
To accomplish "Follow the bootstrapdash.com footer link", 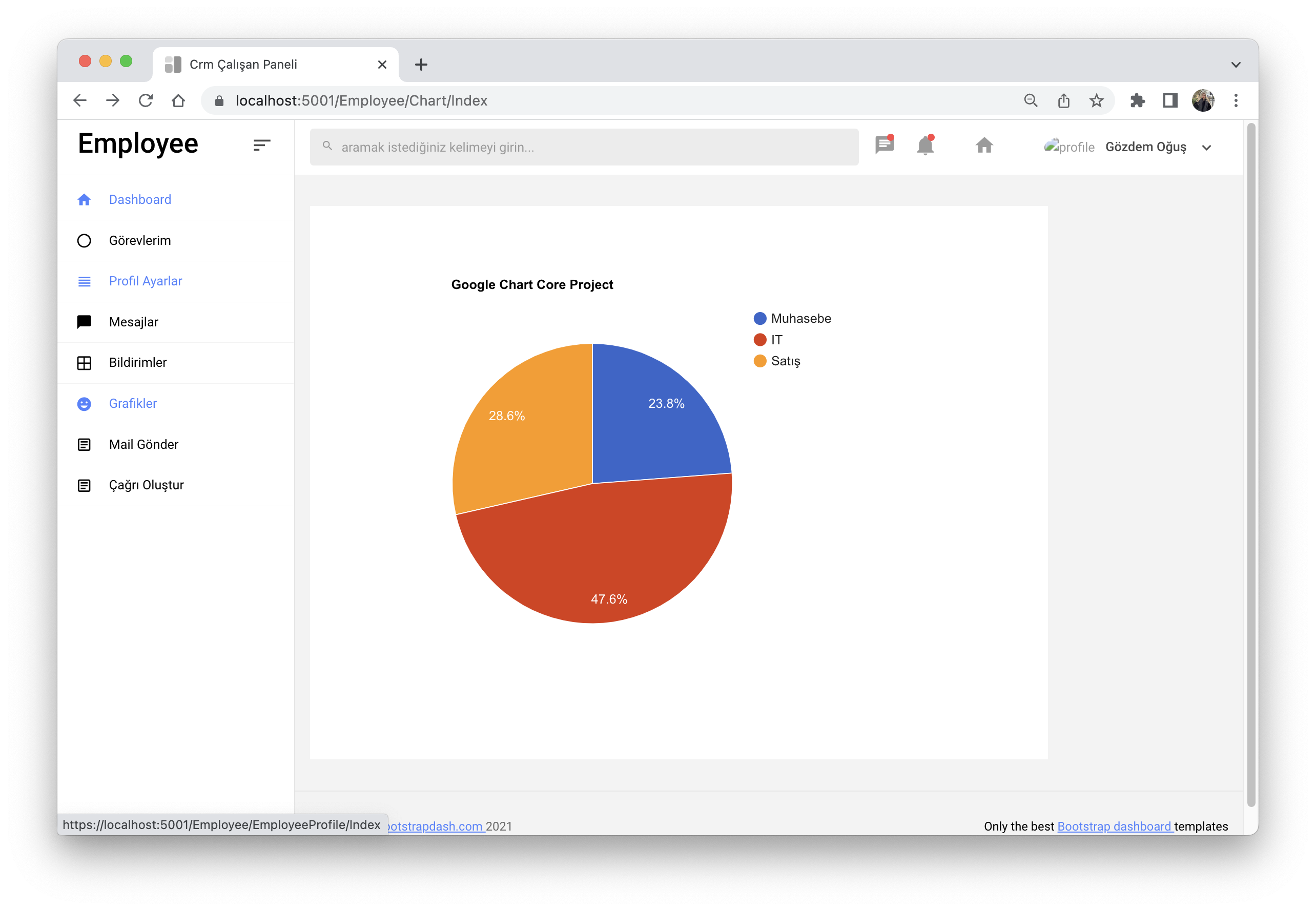I will click(x=436, y=826).
